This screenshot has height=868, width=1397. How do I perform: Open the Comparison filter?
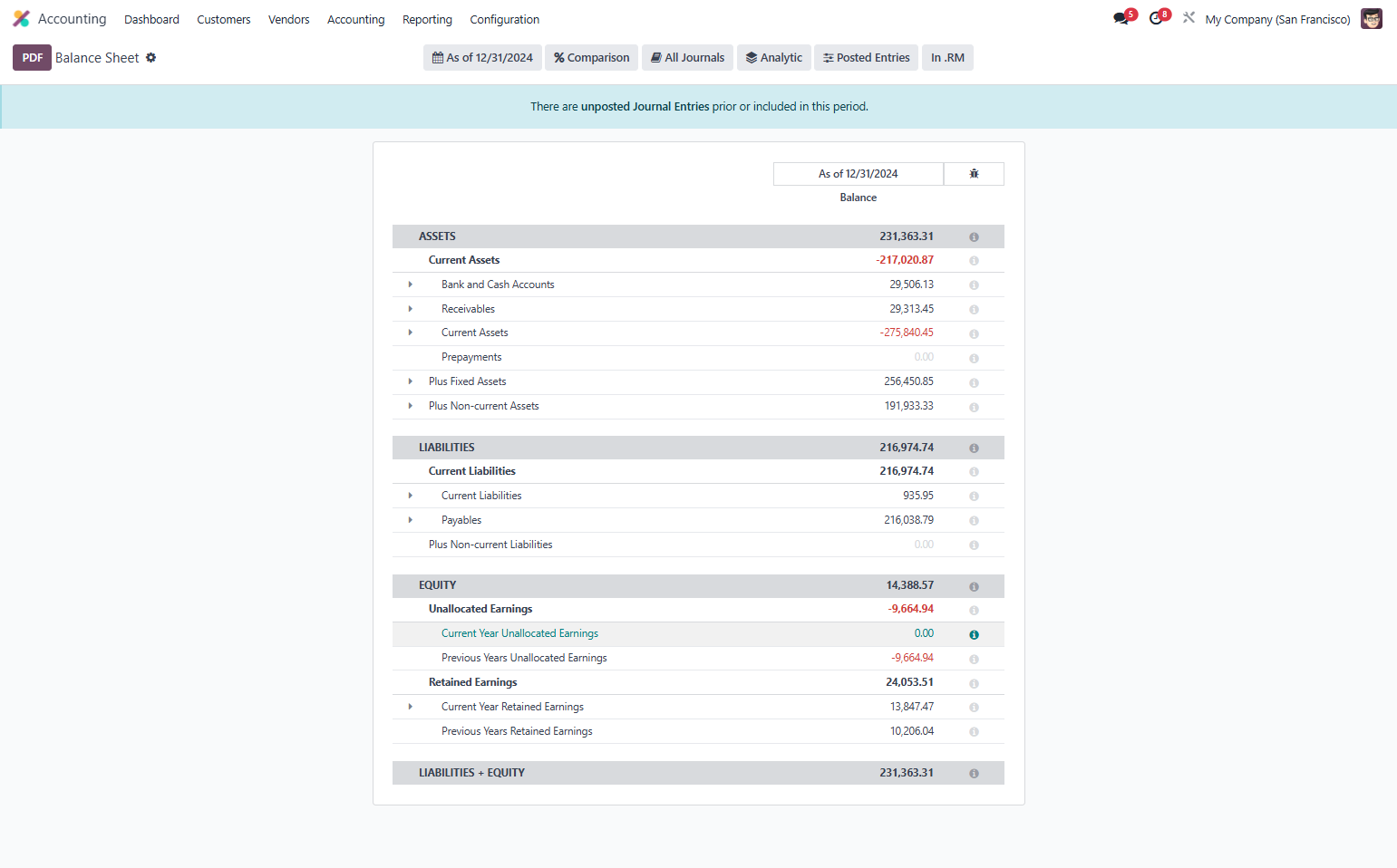point(592,57)
